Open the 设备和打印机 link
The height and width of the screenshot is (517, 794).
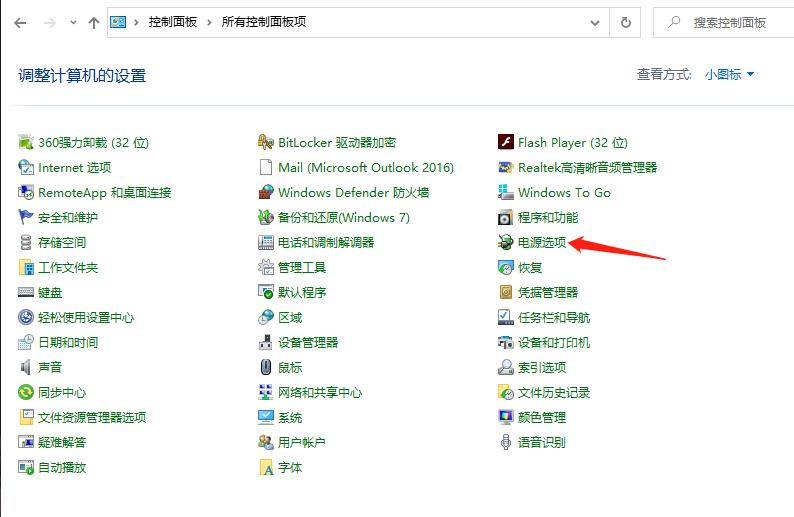tap(553, 343)
